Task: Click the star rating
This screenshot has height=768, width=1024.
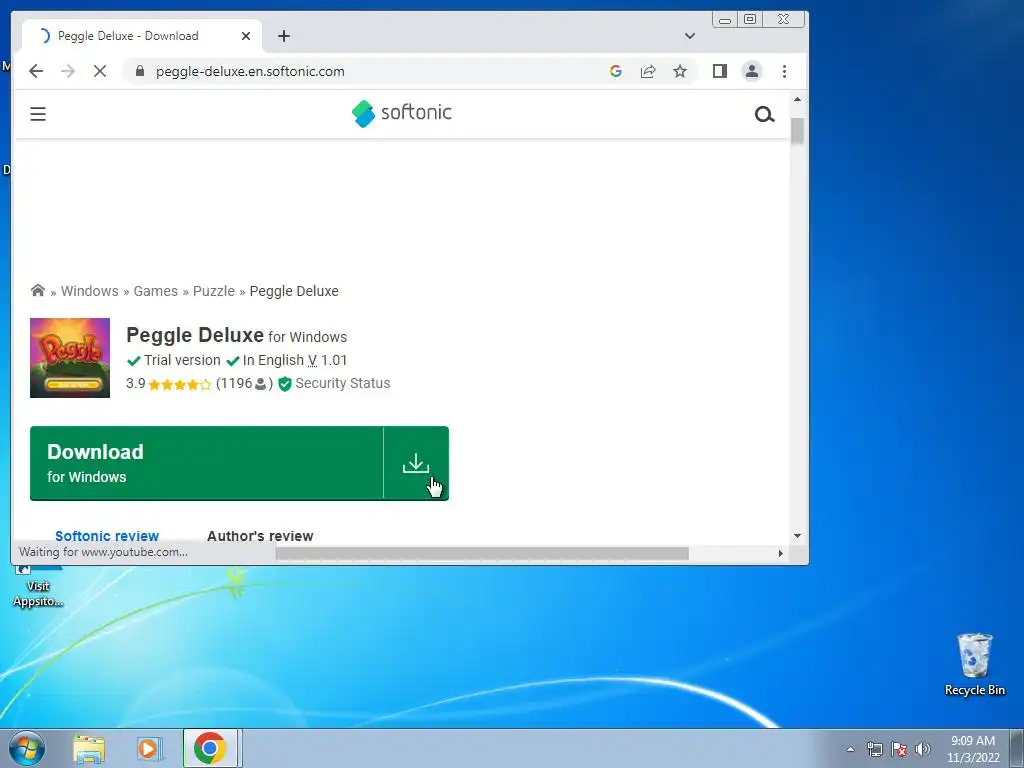Action: click(180, 384)
